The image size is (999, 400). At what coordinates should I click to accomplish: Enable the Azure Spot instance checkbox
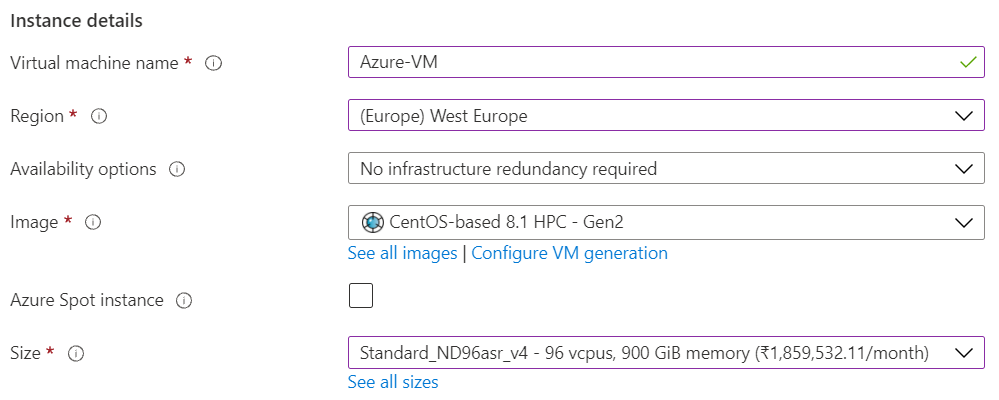click(361, 297)
